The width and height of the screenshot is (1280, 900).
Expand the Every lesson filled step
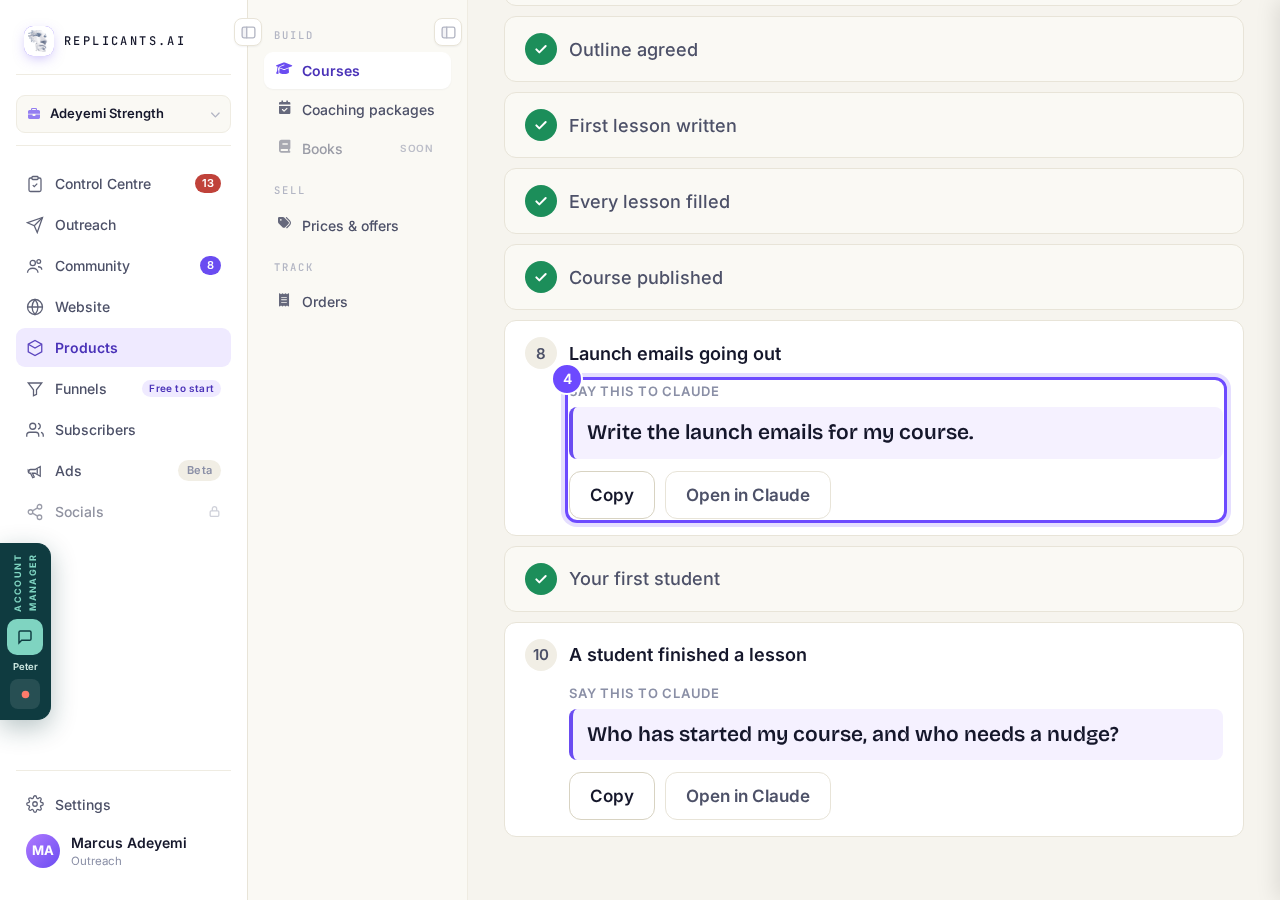tap(874, 201)
